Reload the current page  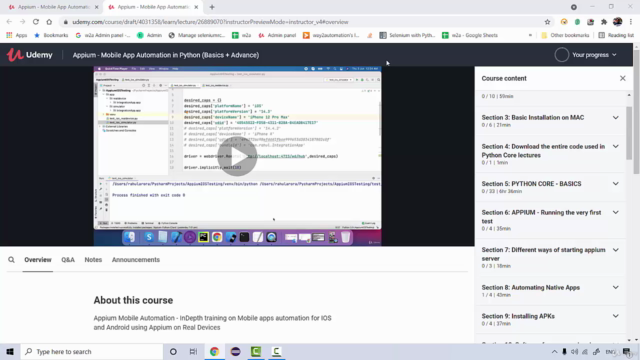[36, 22]
